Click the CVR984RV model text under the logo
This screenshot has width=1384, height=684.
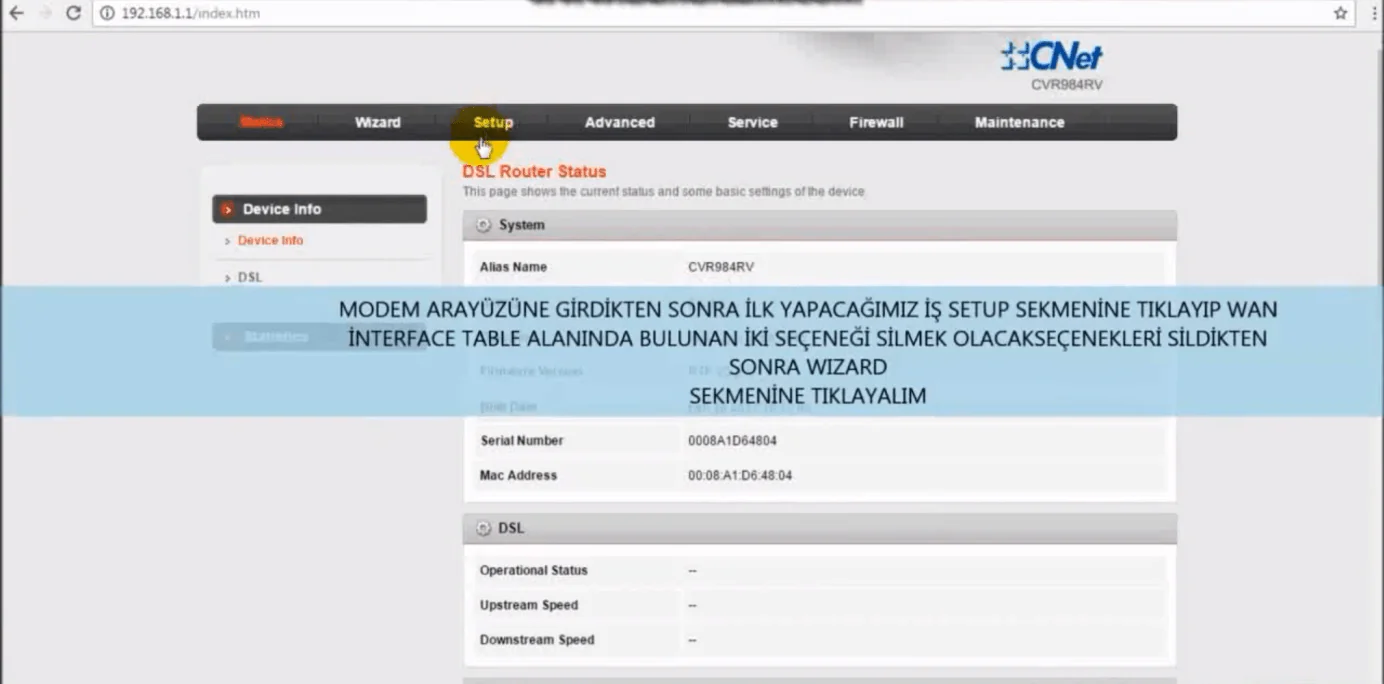(1066, 85)
